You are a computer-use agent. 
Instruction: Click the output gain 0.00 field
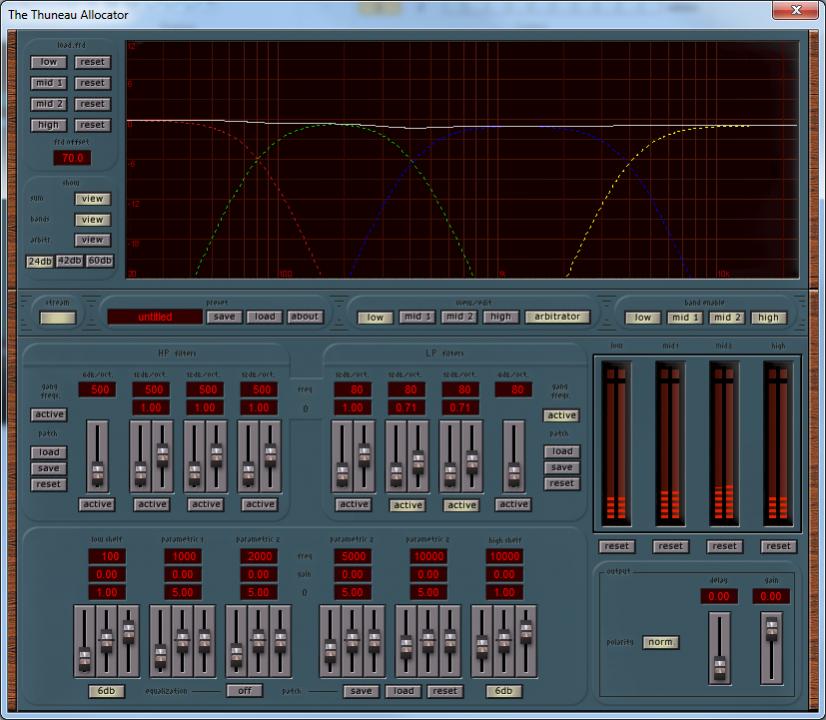coord(771,596)
